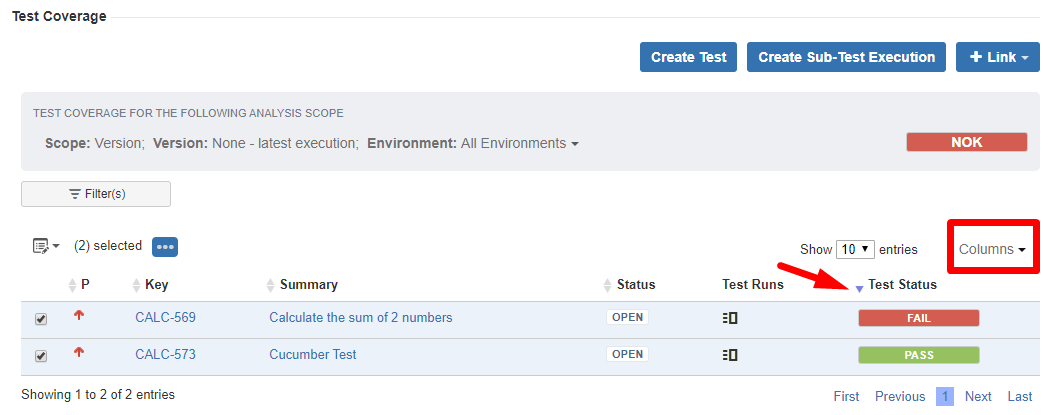The height and width of the screenshot is (415, 1053).
Task: Open Test Runs icon for CALC-573
Action: pyautogui.click(x=730, y=355)
